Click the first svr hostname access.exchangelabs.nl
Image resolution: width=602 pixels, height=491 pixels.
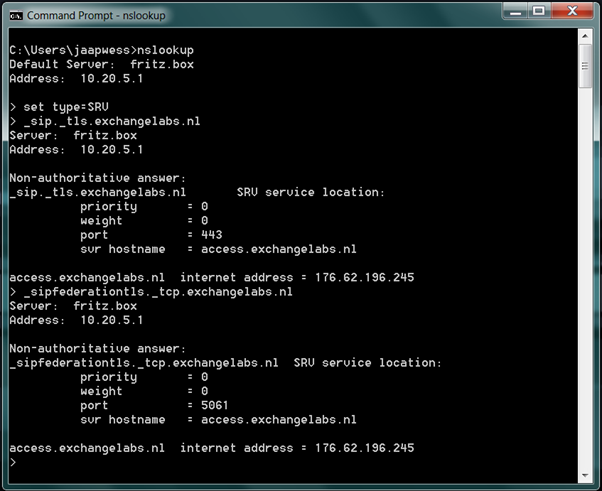[x=279, y=249]
